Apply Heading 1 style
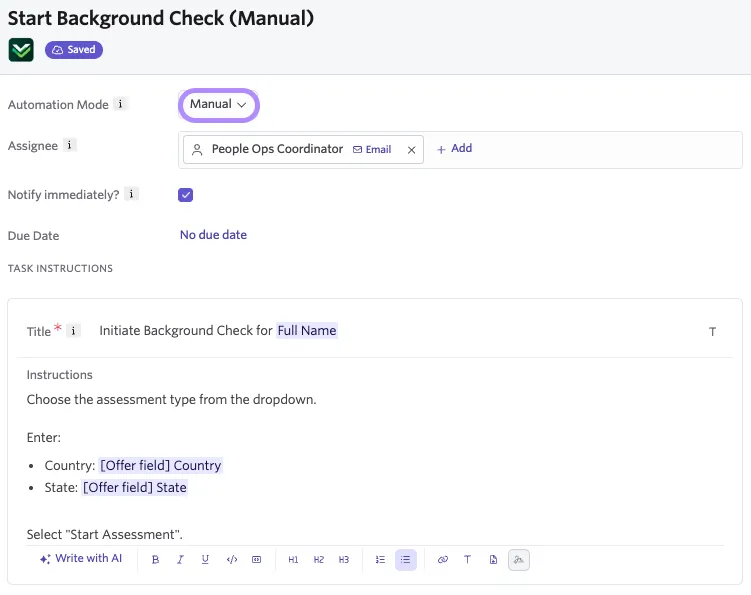Screen dimensions: 751x595 293,560
